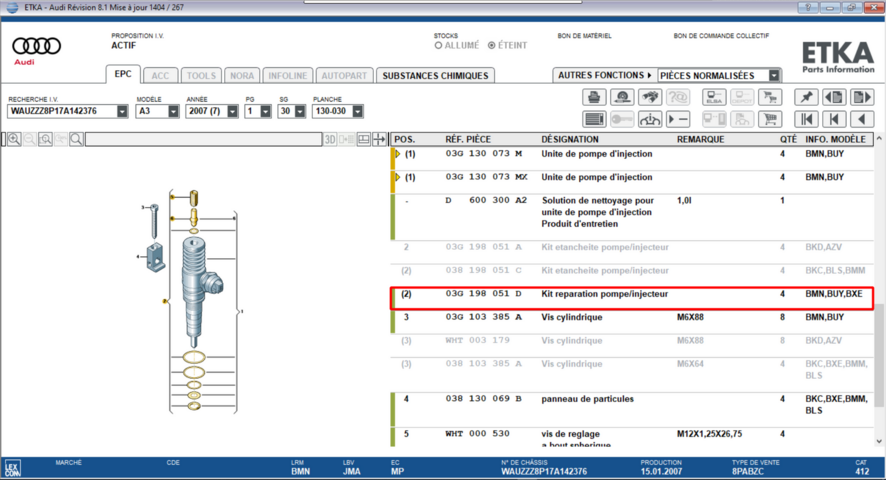Click the triangle-and-dash toggle icon
The height and width of the screenshot is (480, 886).
[x=677, y=119]
